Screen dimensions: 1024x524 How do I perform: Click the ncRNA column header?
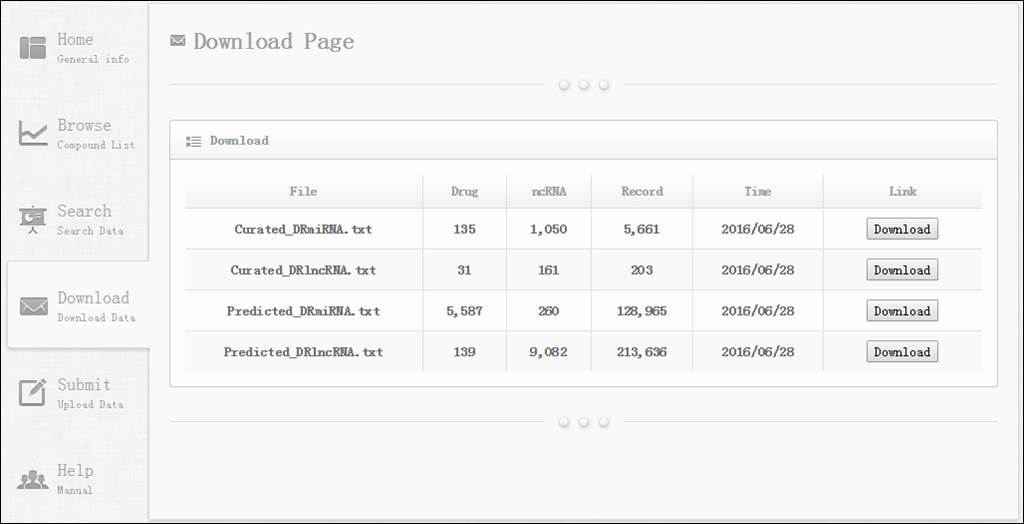coord(549,191)
